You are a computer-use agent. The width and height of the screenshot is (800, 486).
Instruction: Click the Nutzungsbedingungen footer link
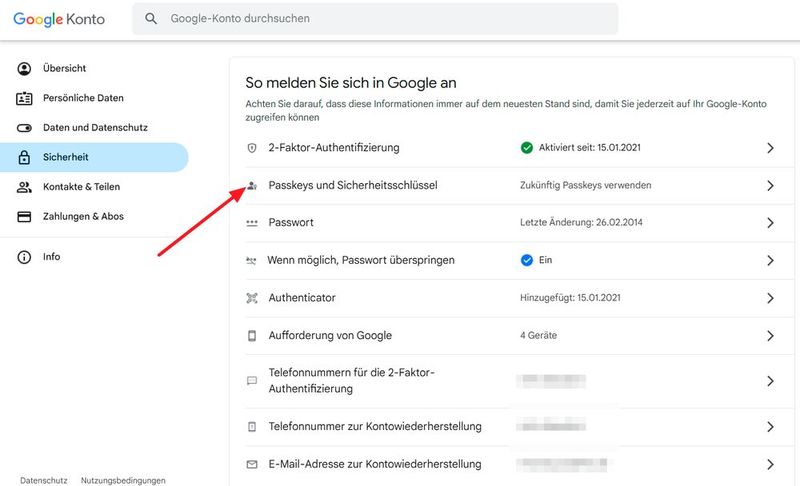click(123, 480)
